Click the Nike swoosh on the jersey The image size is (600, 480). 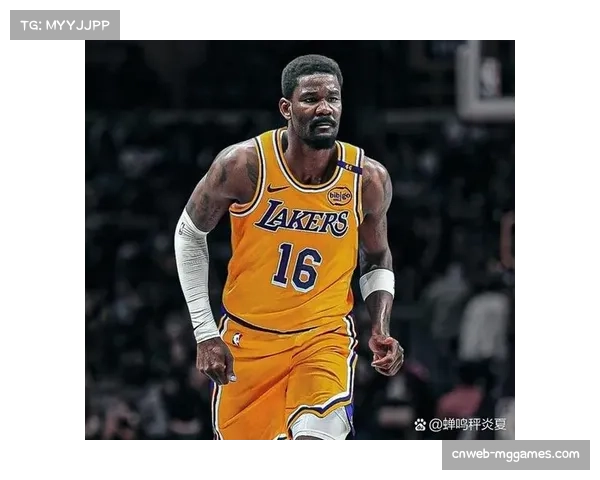coord(277,188)
